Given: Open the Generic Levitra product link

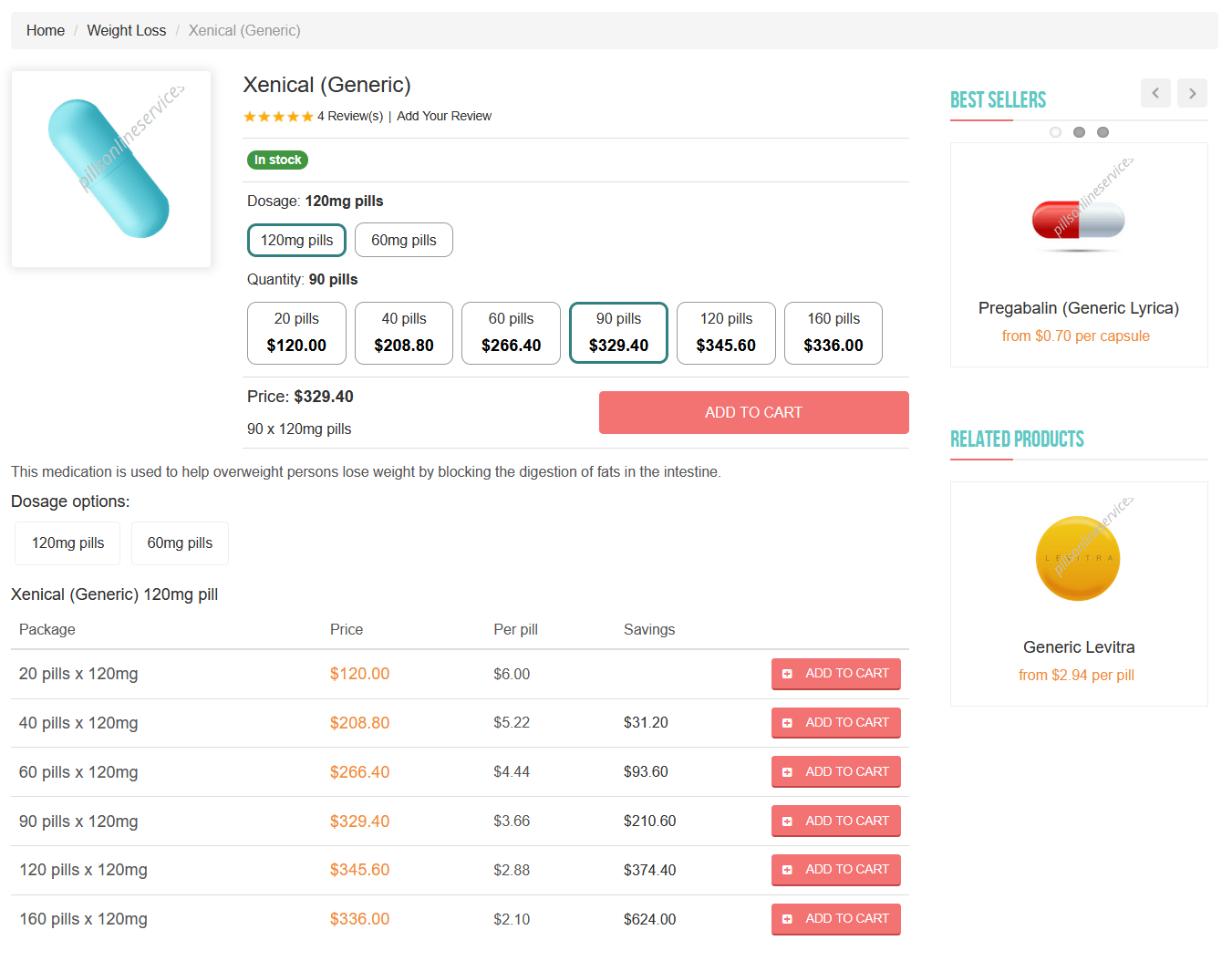Looking at the screenshot, I should (1079, 647).
